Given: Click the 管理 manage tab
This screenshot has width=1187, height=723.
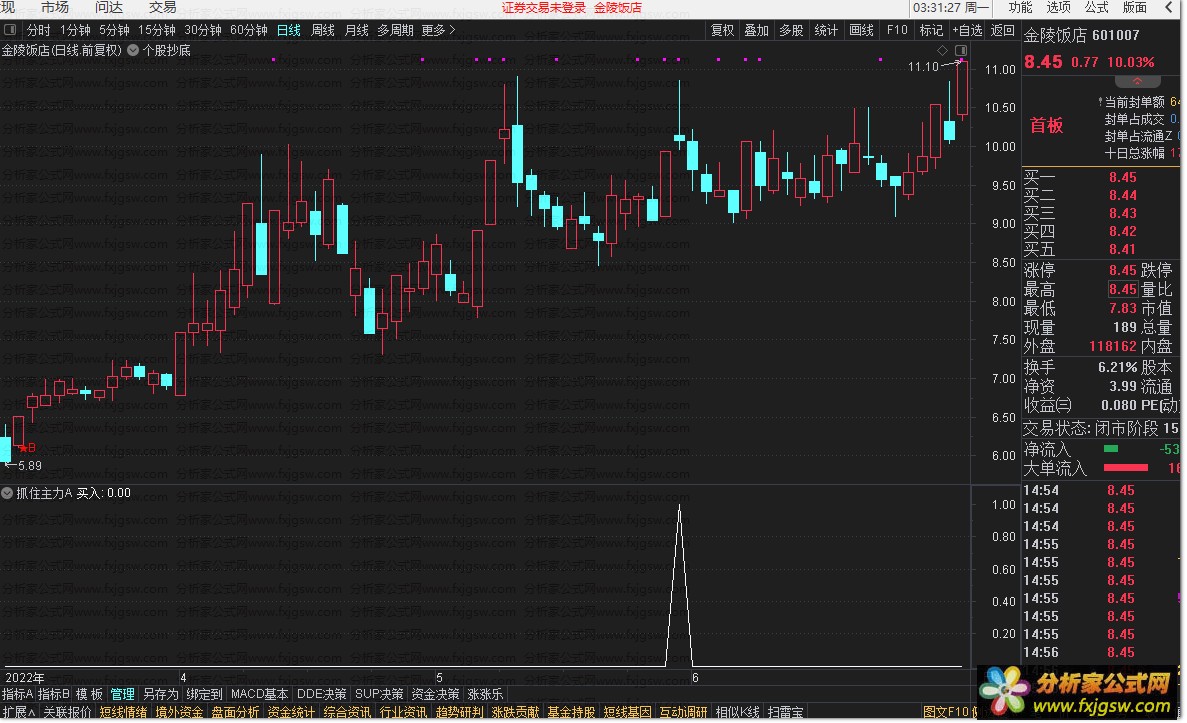Looking at the screenshot, I should [x=123, y=694].
